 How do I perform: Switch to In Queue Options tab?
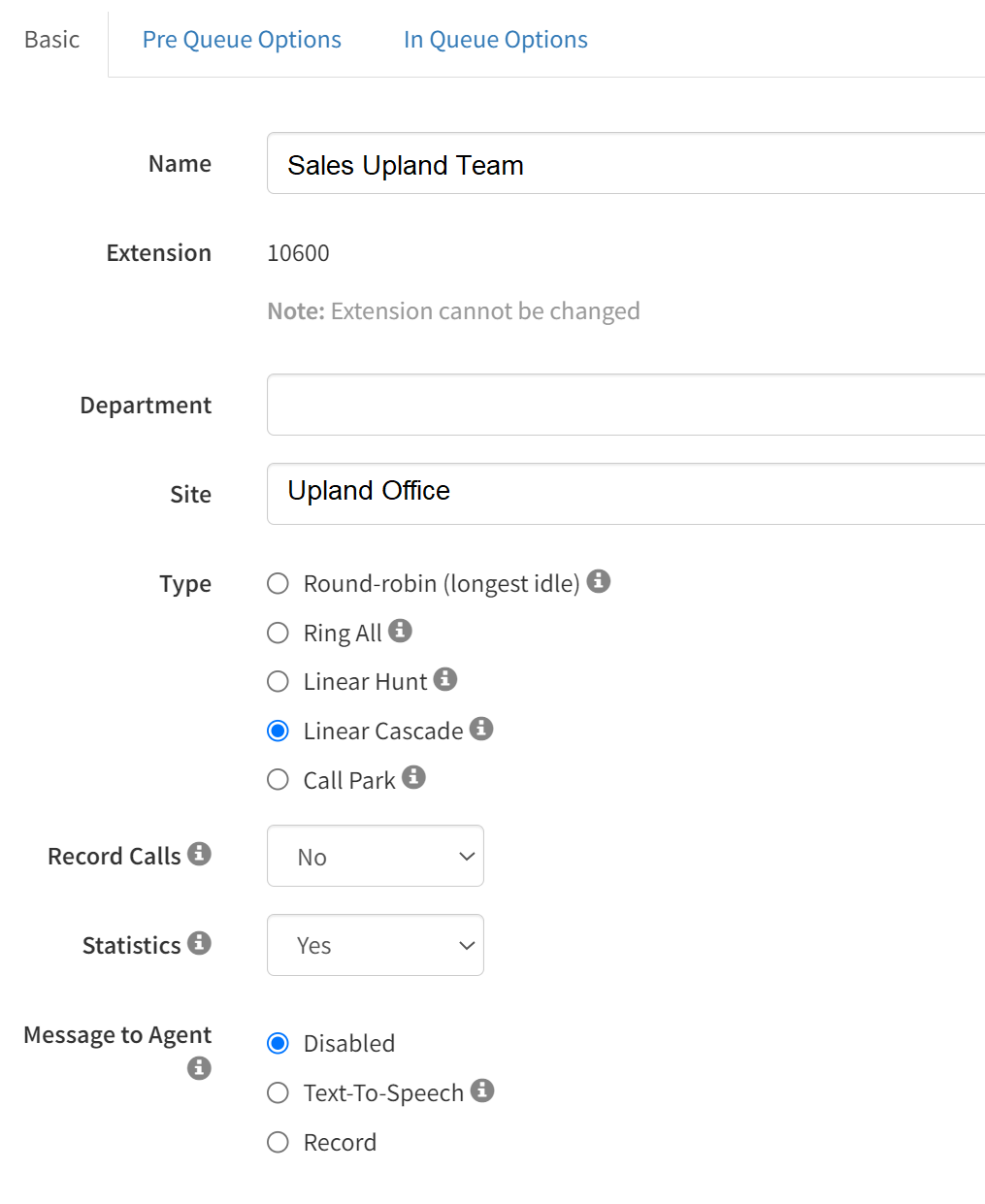coord(496,40)
